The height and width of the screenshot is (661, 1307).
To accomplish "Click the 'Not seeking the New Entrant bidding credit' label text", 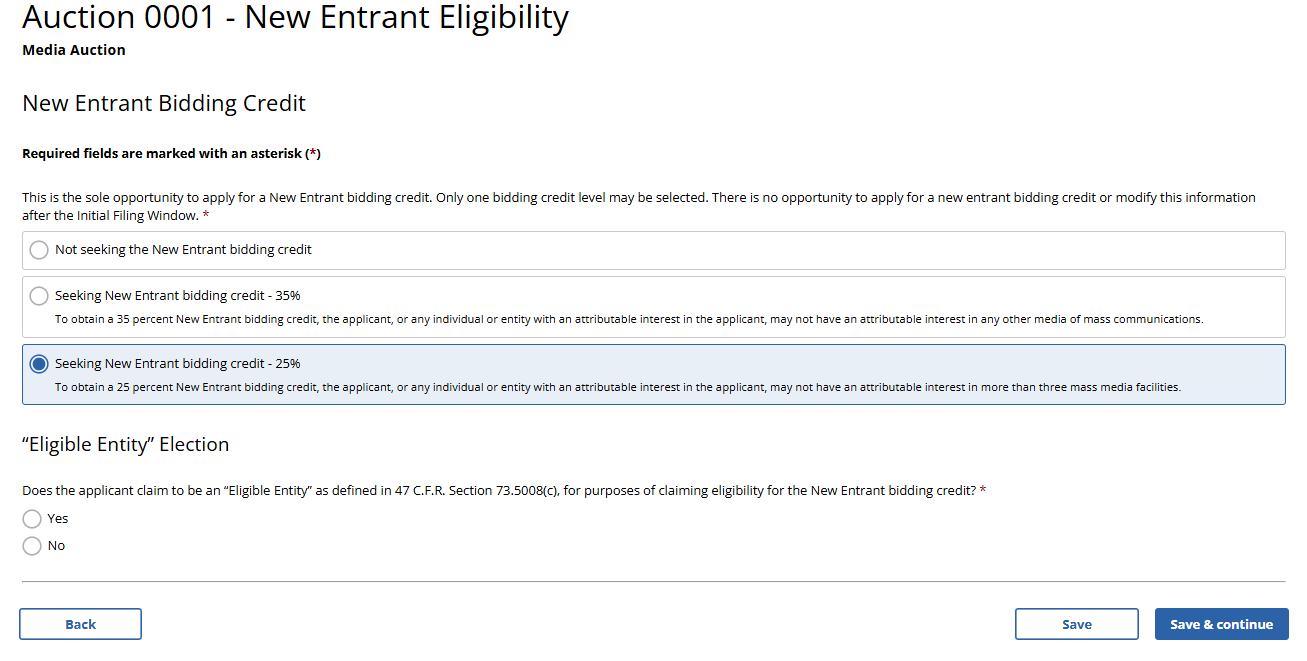I will [183, 250].
